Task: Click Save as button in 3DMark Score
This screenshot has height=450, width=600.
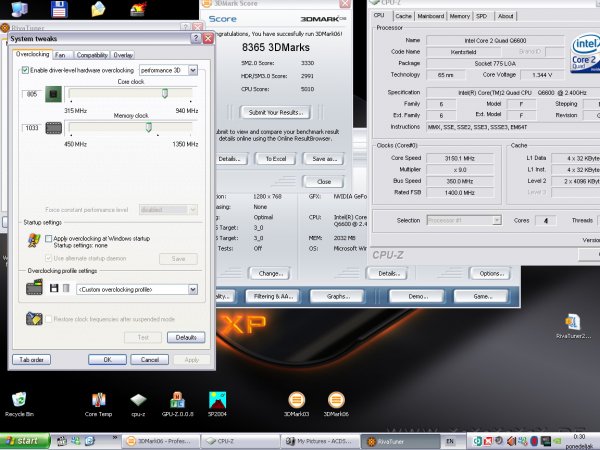Action: pos(324,159)
